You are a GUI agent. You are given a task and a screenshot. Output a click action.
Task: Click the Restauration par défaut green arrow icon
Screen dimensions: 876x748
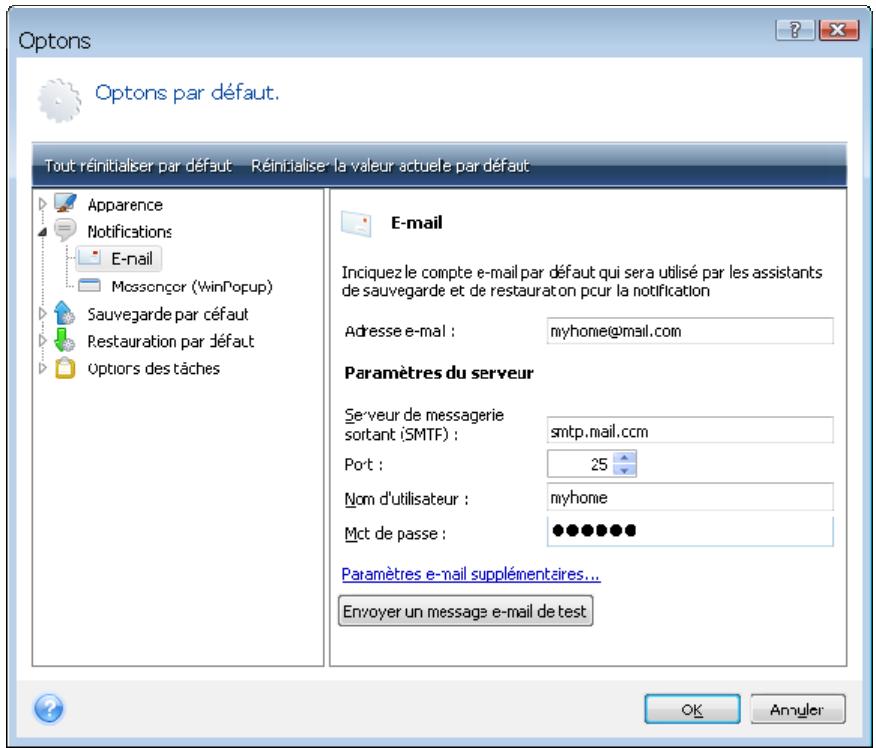pyautogui.click(x=65, y=340)
